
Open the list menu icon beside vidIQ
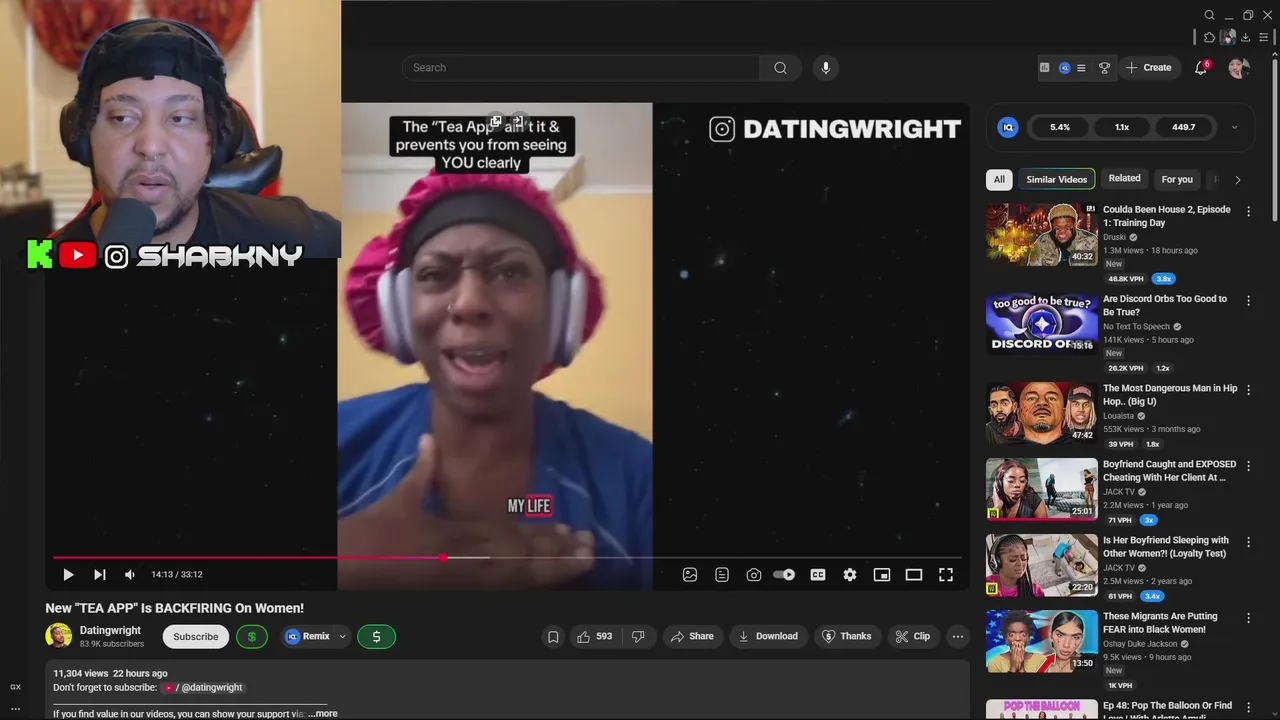1081,68
